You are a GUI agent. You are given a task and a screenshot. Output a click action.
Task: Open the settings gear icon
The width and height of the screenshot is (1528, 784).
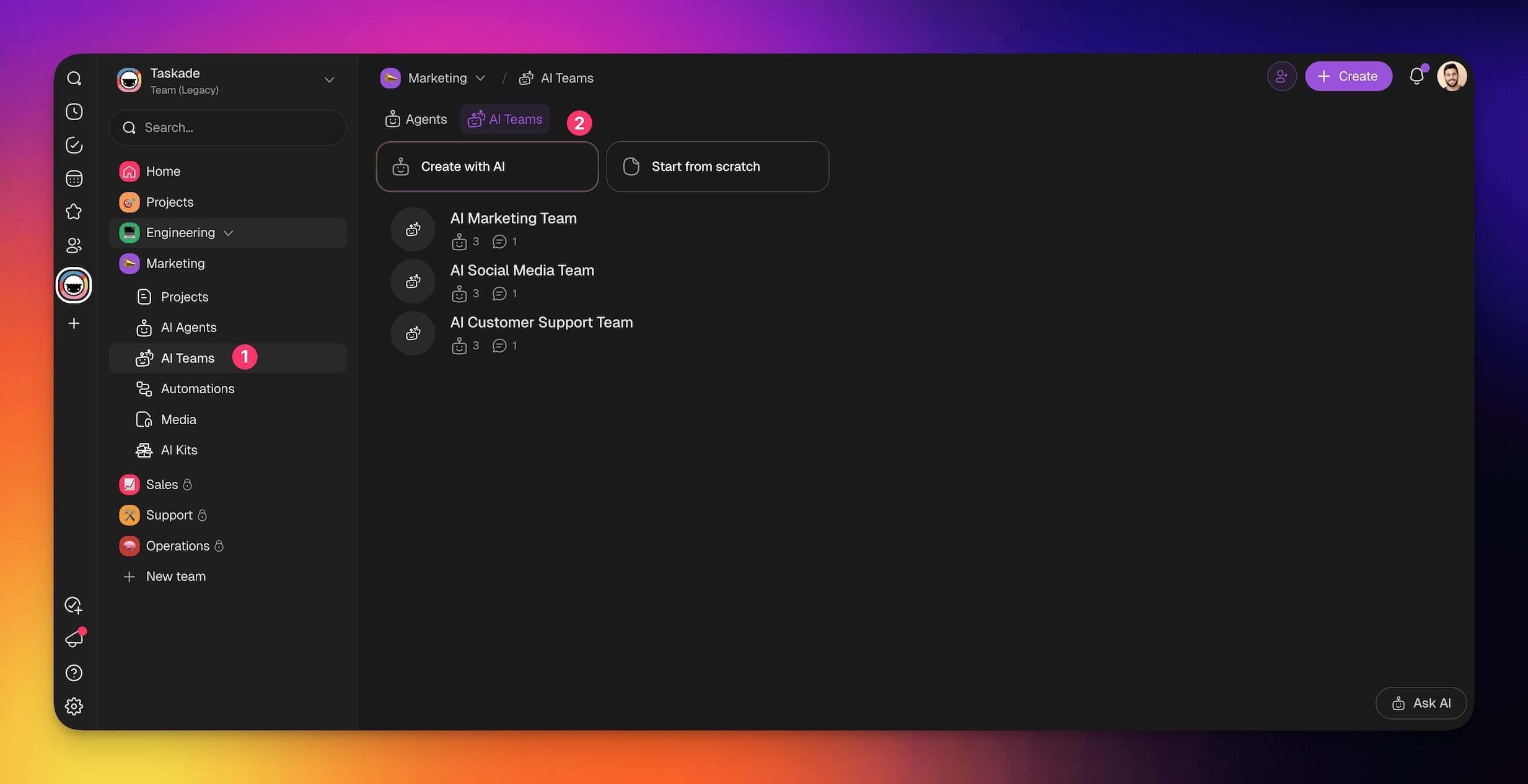pos(74,706)
